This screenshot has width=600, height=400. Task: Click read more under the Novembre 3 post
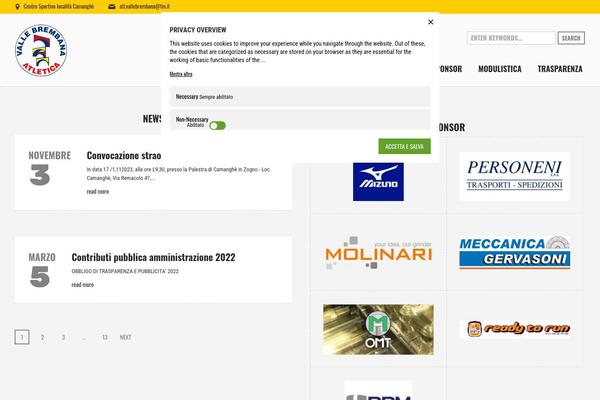pyautogui.click(x=98, y=191)
